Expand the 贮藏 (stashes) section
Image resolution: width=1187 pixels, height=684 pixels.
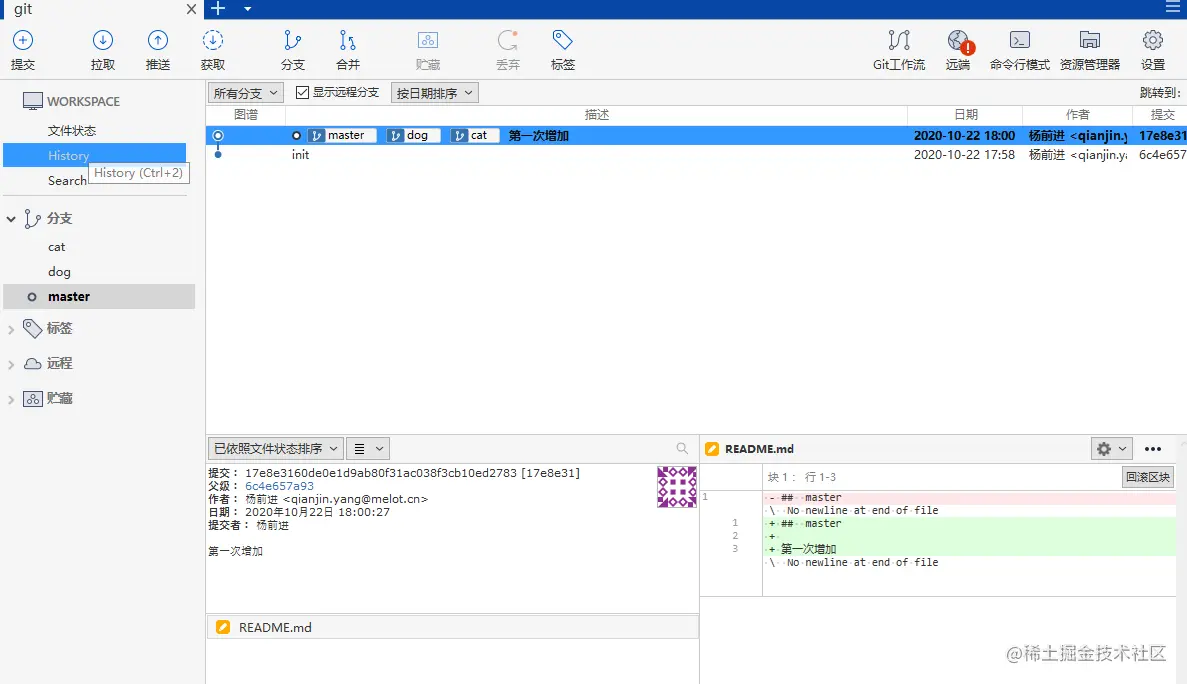pyautogui.click(x=11, y=399)
